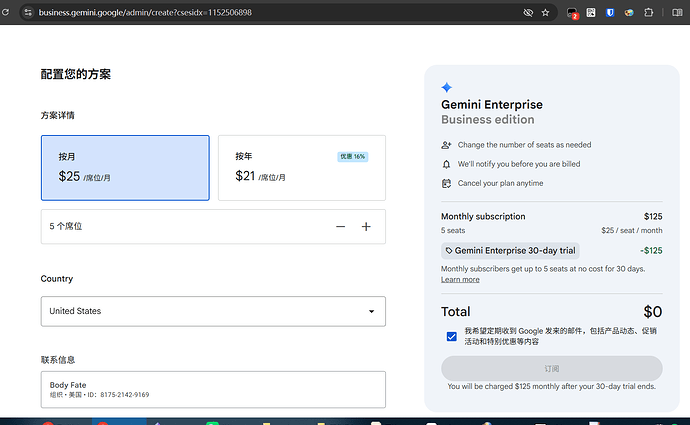Click the Monthly subscription $125 amount
Image resolution: width=690 pixels, height=425 pixels.
(653, 216)
